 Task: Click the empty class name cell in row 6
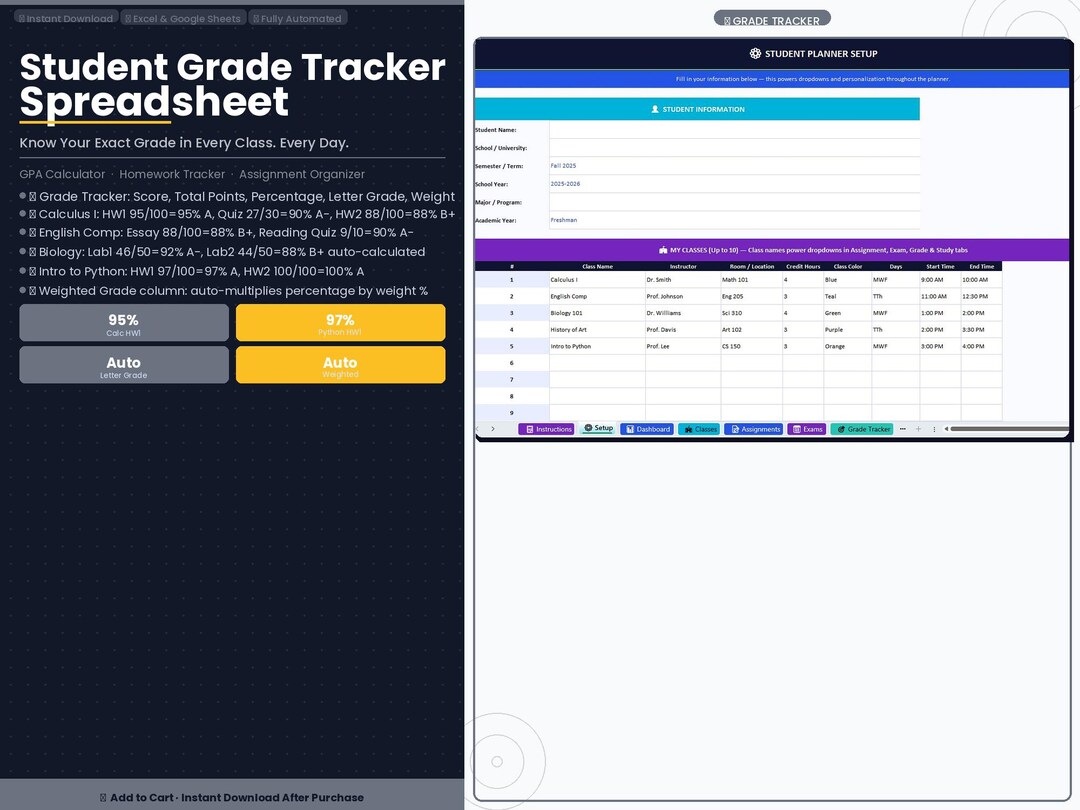(x=597, y=363)
